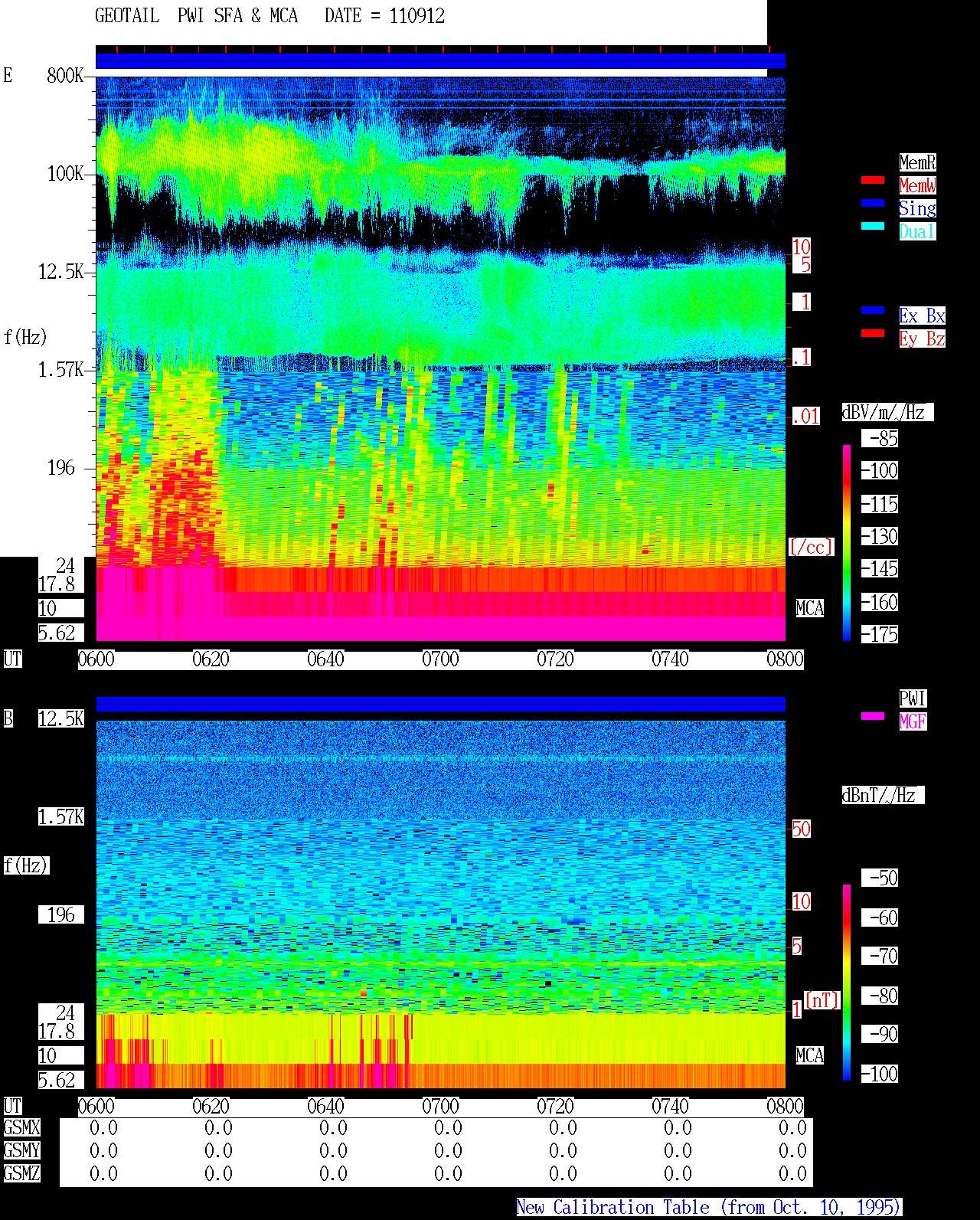Click the cyan Dual legend swatch
The height and width of the screenshot is (1220, 980).
click(x=873, y=226)
